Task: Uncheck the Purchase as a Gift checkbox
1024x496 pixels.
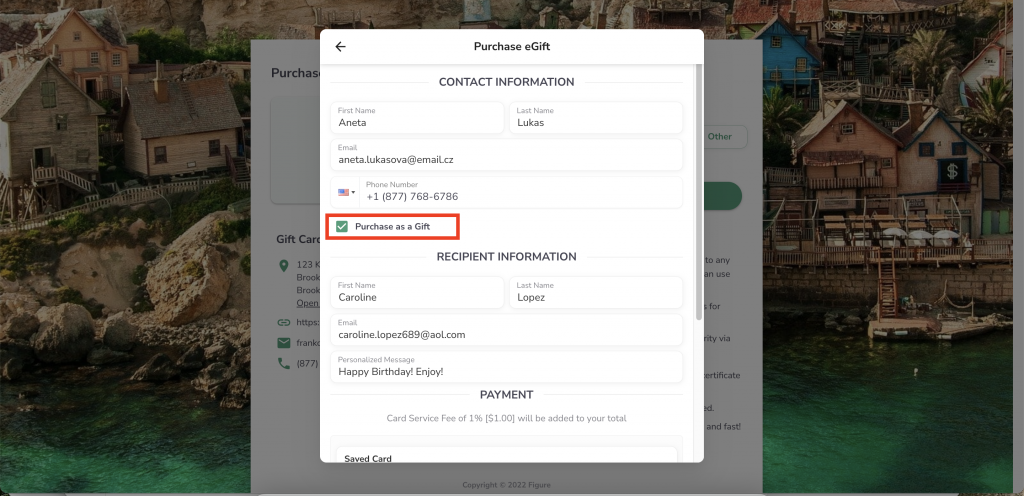Action: (x=342, y=226)
